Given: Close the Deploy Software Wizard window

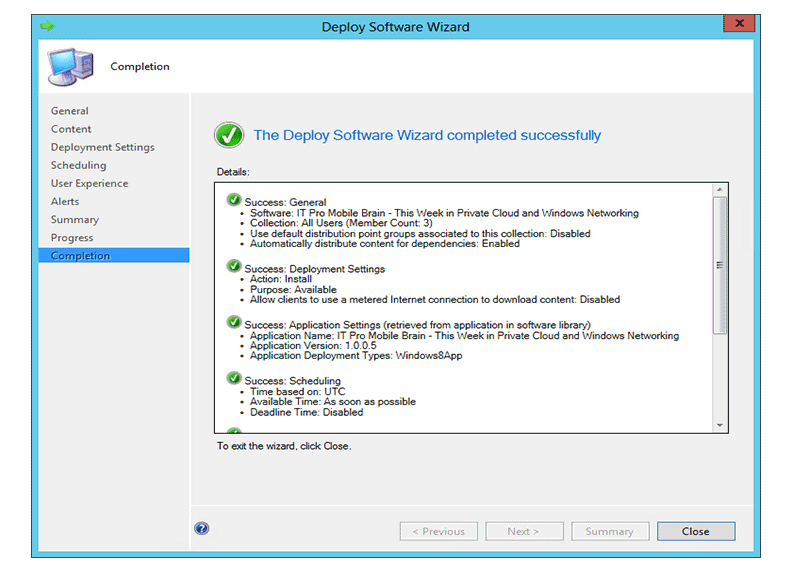Looking at the screenshot, I should pyautogui.click(x=739, y=23).
